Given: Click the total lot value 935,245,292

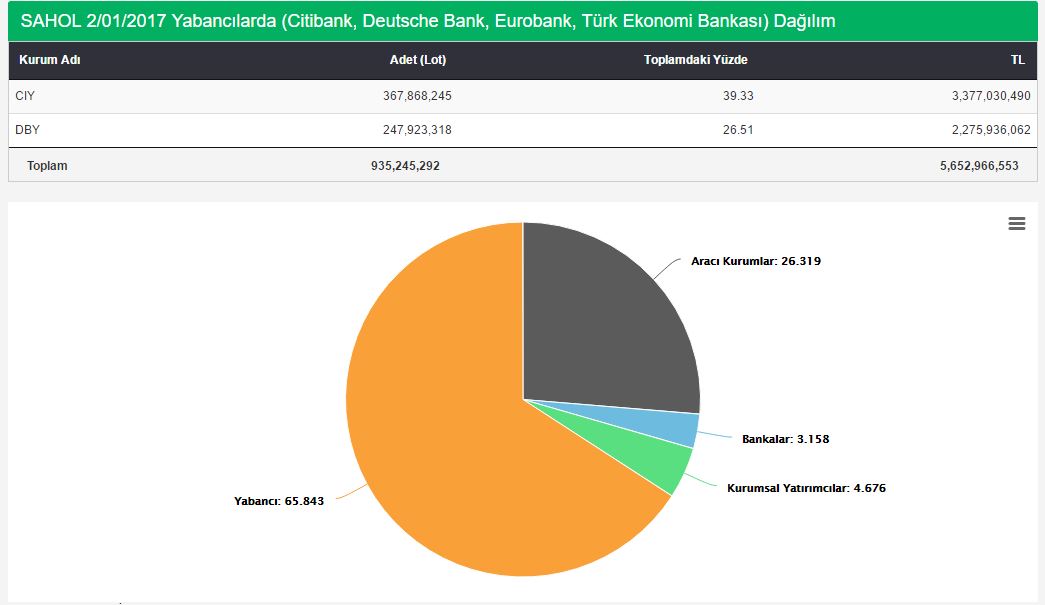Looking at the screenshot, I should click(405, 166).
